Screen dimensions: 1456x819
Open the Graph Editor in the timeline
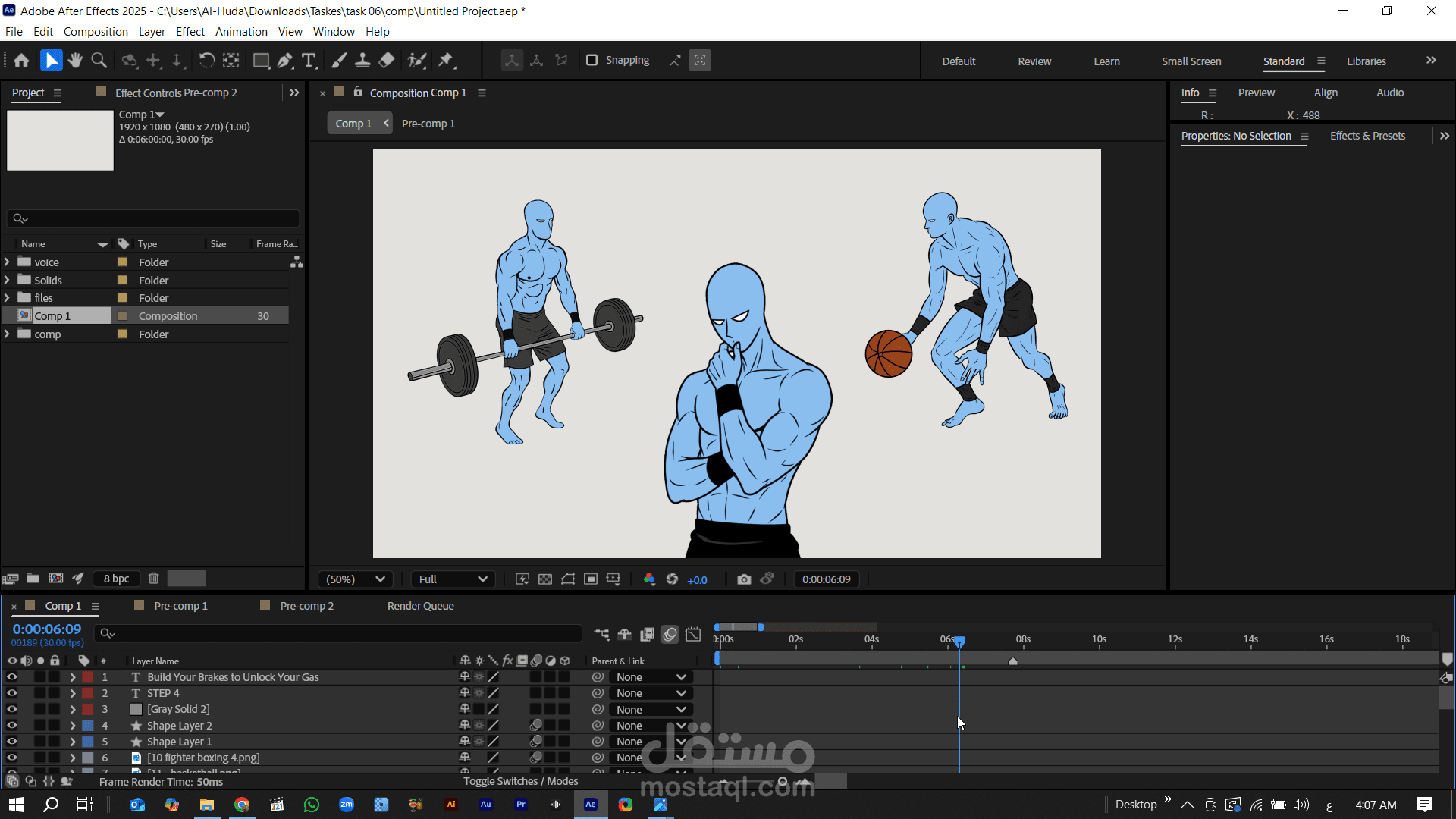coord(693,634)
